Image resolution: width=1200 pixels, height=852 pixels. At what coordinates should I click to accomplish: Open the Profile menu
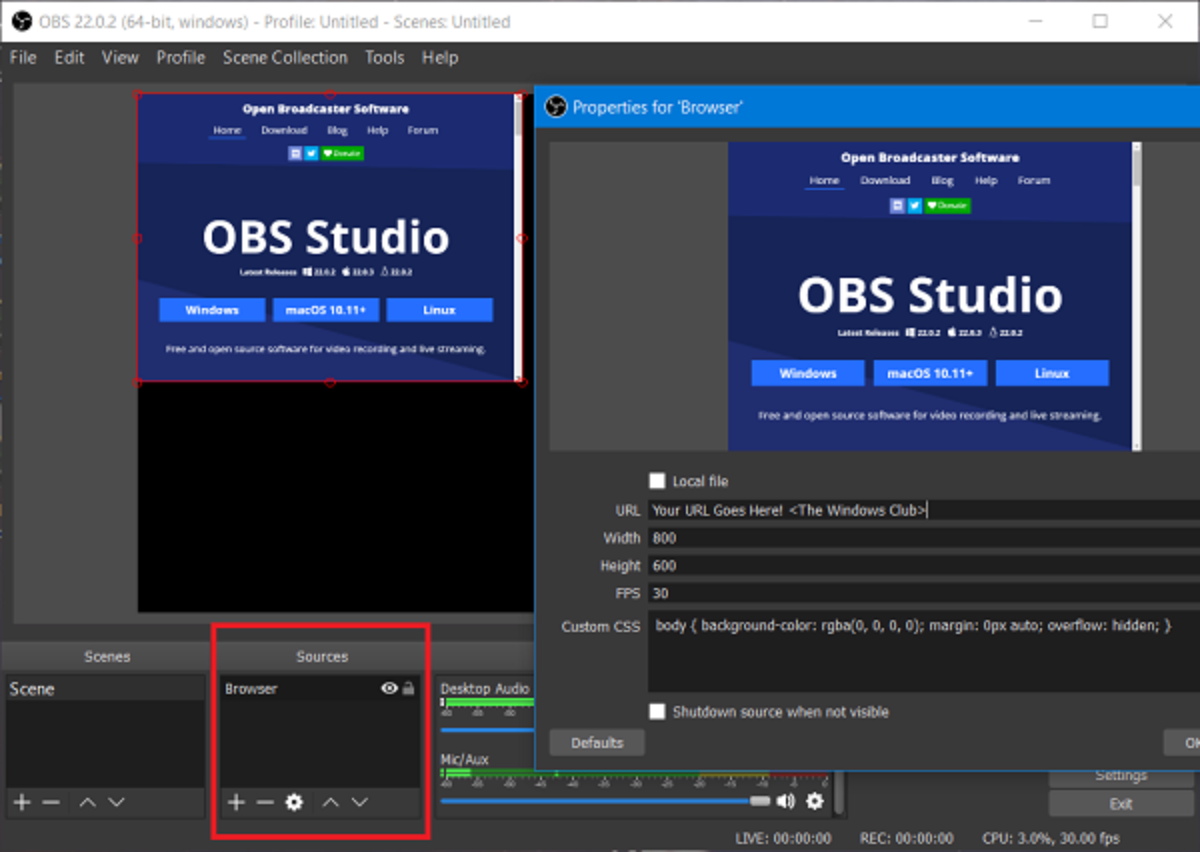pos(180,57)
